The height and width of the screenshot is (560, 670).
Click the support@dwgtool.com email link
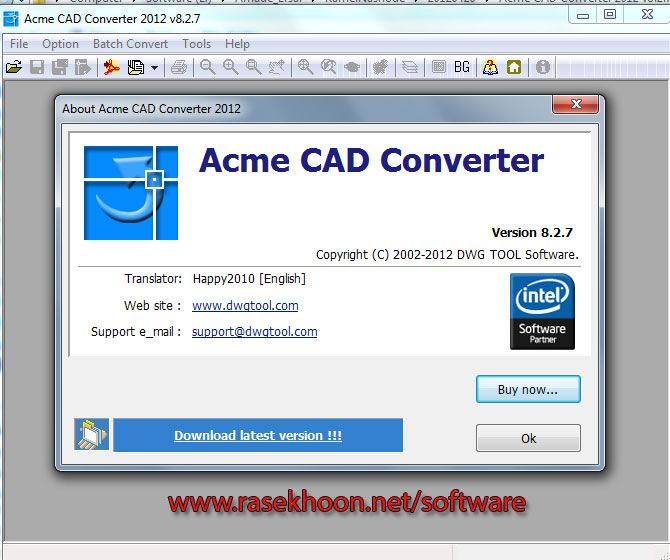(255, 331)
